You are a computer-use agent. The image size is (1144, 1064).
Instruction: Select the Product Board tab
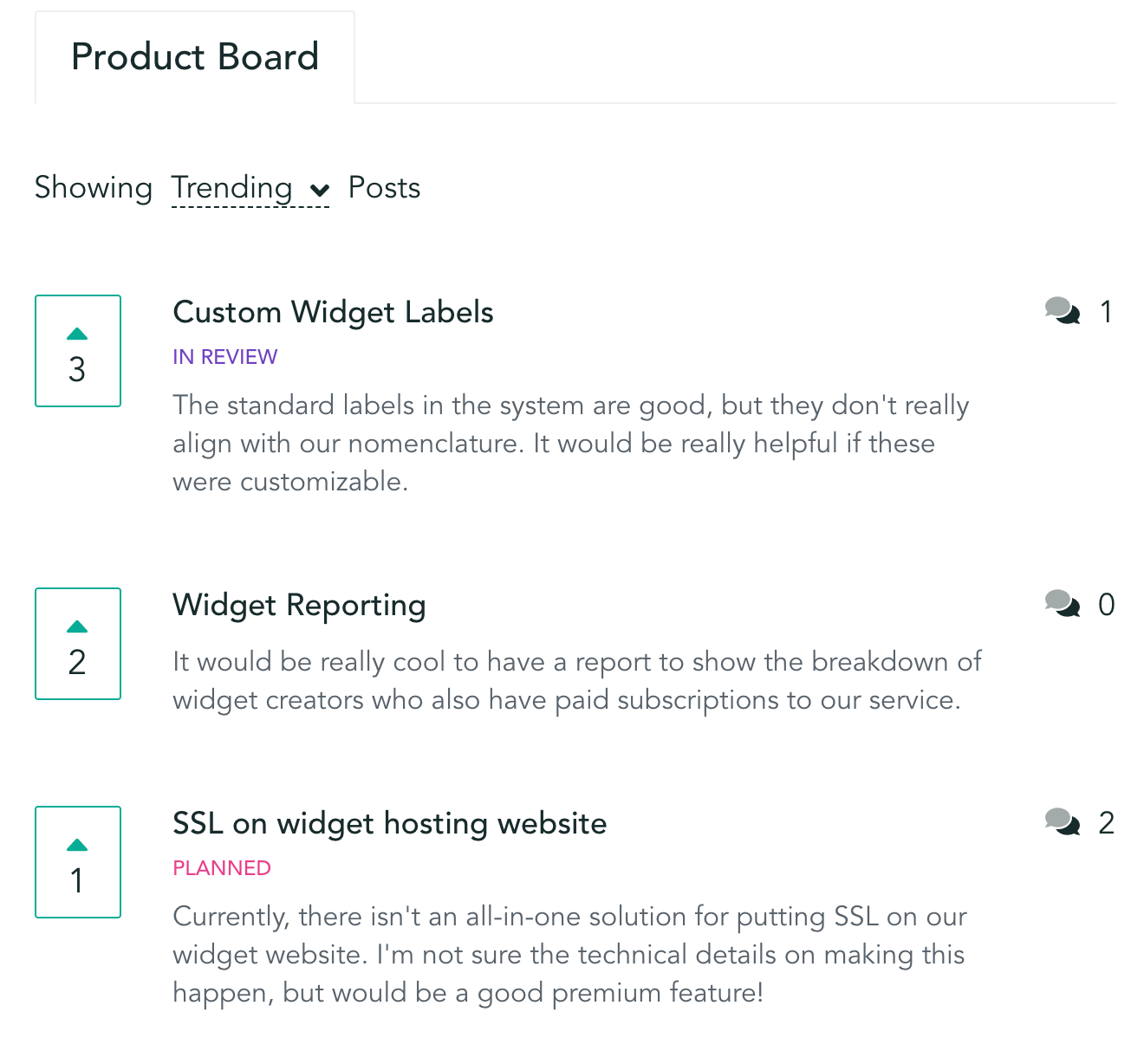point(195,57)
